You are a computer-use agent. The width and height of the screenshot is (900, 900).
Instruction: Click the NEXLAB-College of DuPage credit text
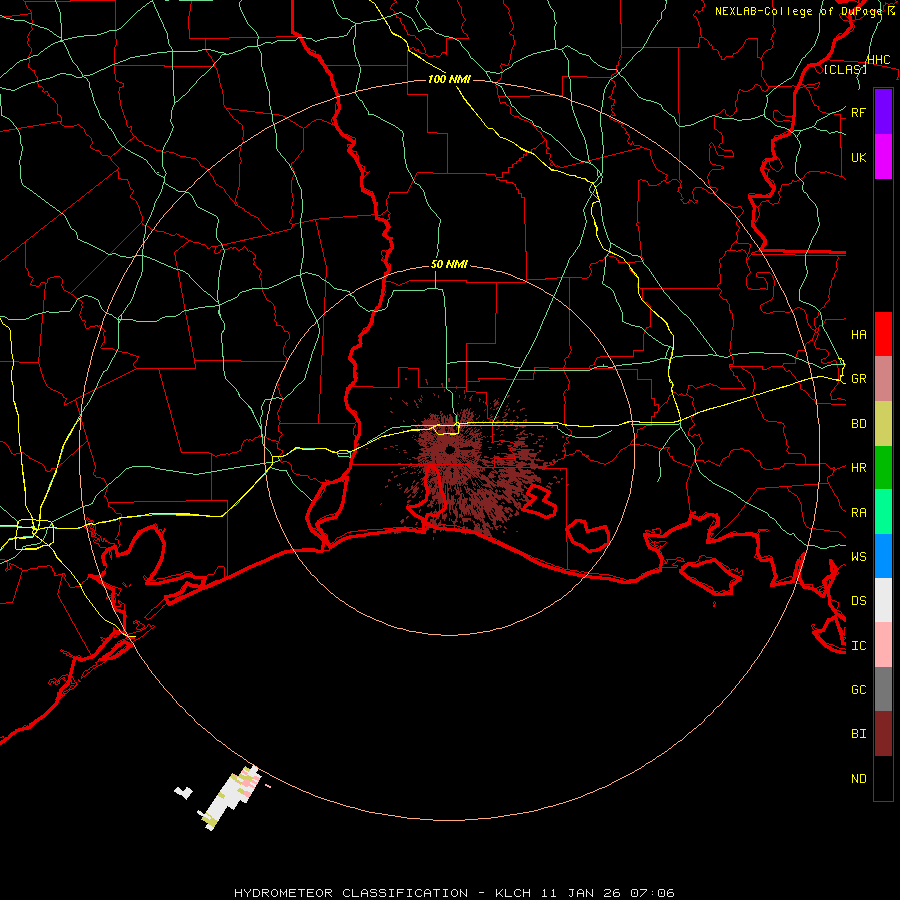(x=800, y=11)
